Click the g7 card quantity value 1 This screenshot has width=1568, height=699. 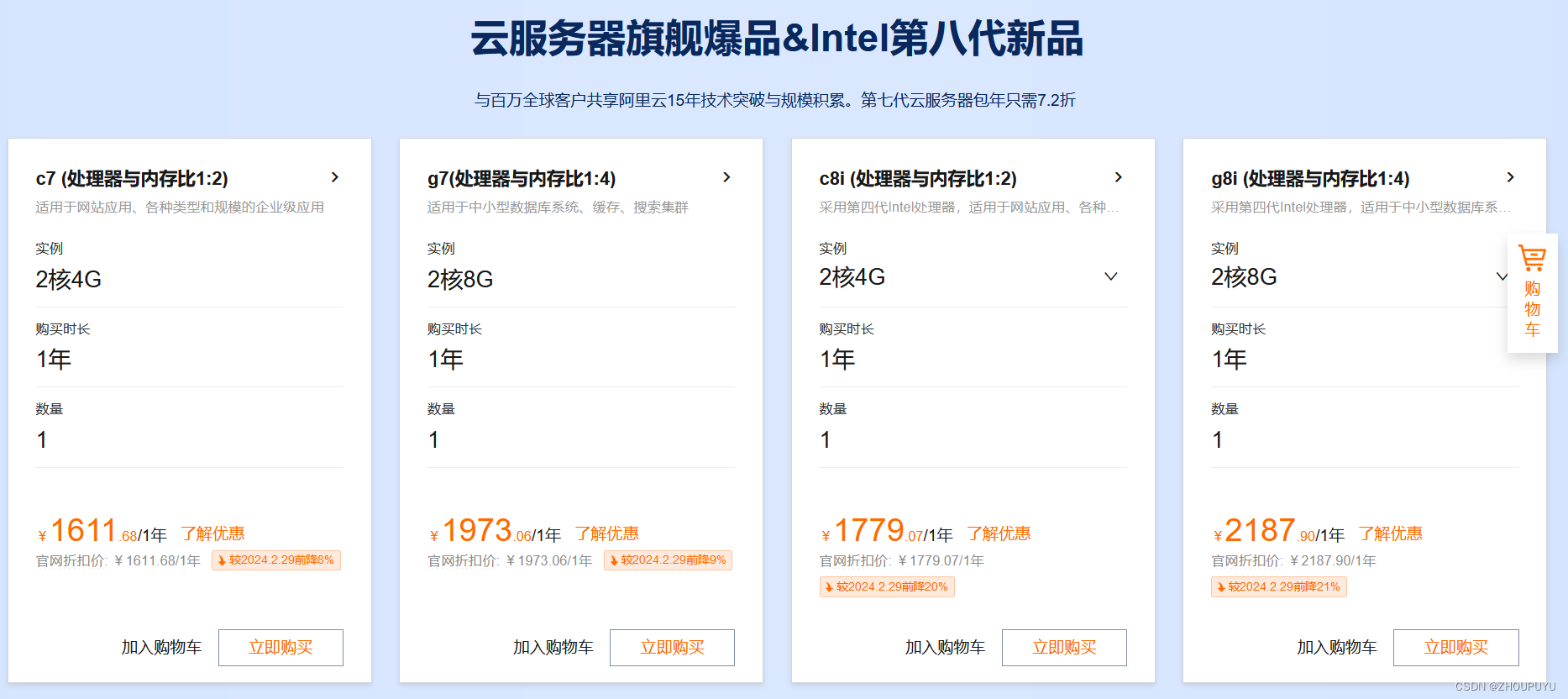(x=433, y=440)
